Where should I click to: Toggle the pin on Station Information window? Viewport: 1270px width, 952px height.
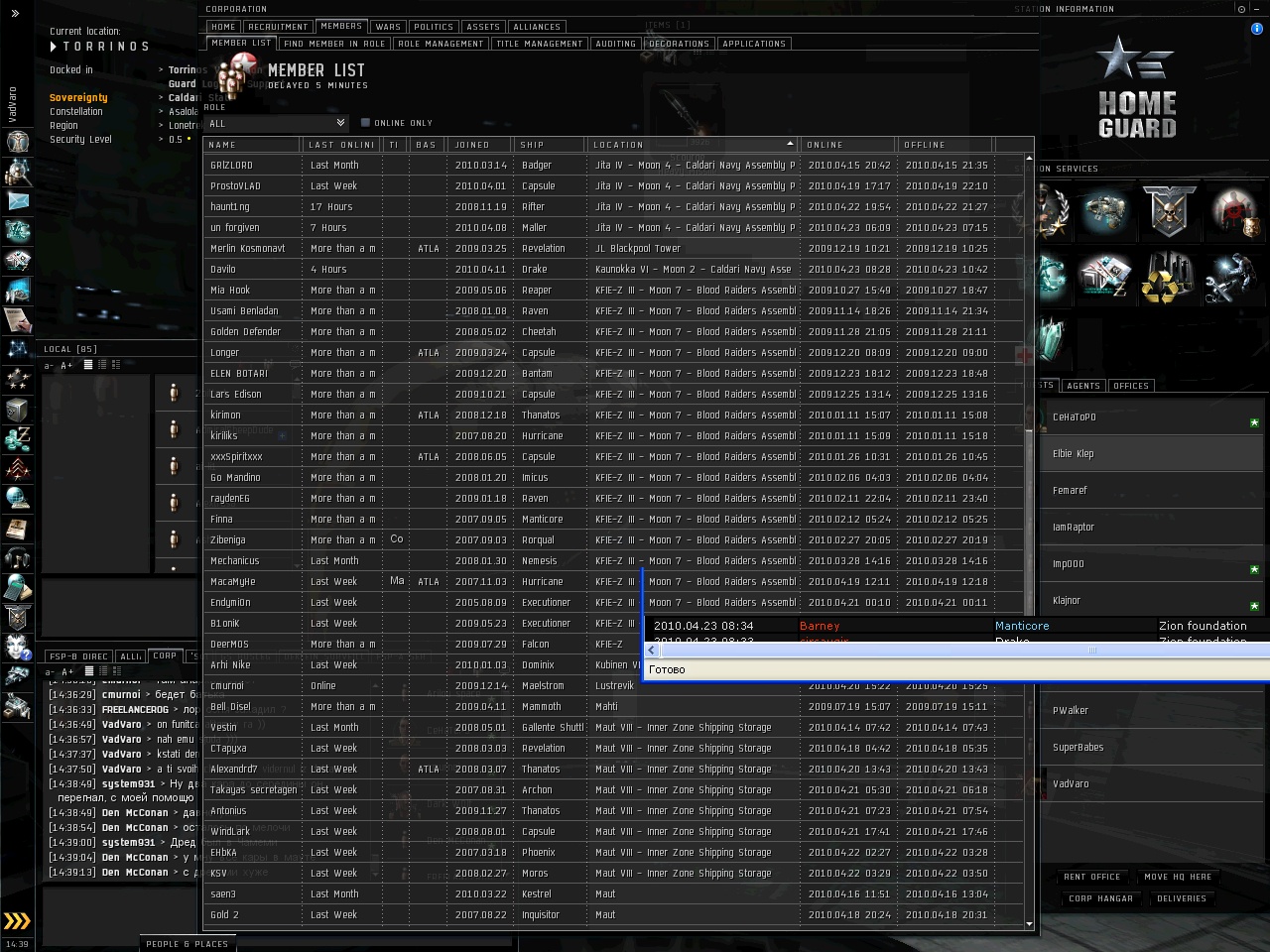(x=1241, y=9)
